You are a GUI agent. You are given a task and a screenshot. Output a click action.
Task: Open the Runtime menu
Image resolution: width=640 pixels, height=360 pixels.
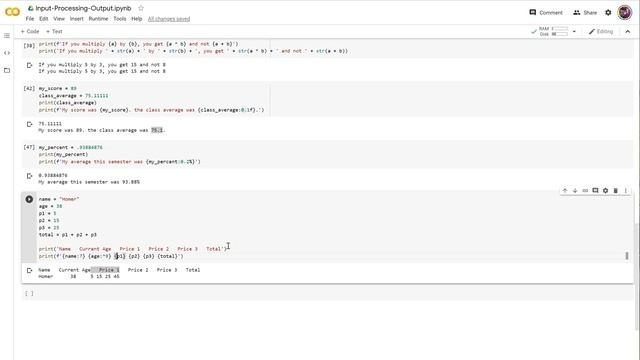[x=98, y=19]
